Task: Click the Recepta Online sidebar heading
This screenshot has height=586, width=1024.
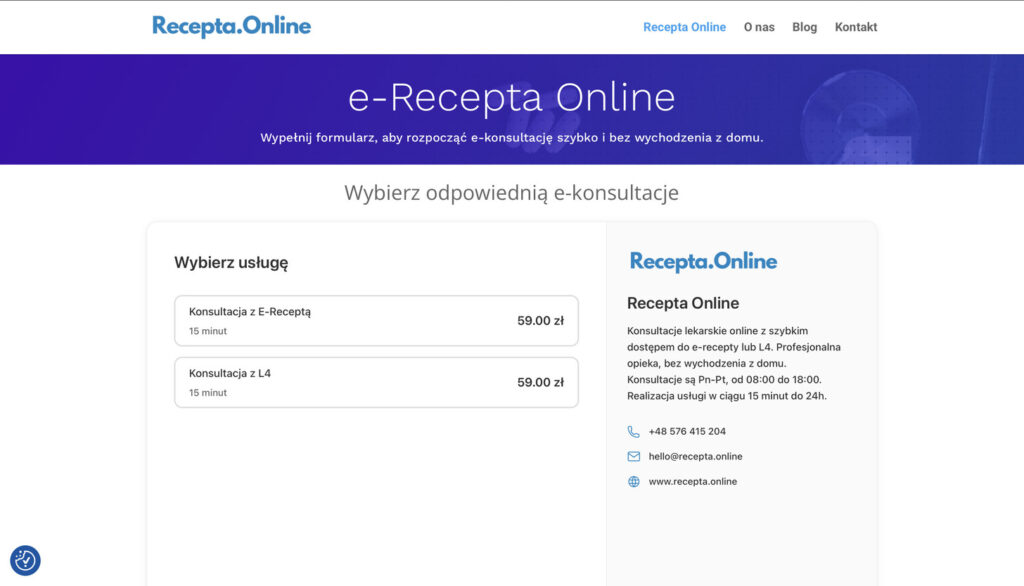Action: [x=683, y=303]
